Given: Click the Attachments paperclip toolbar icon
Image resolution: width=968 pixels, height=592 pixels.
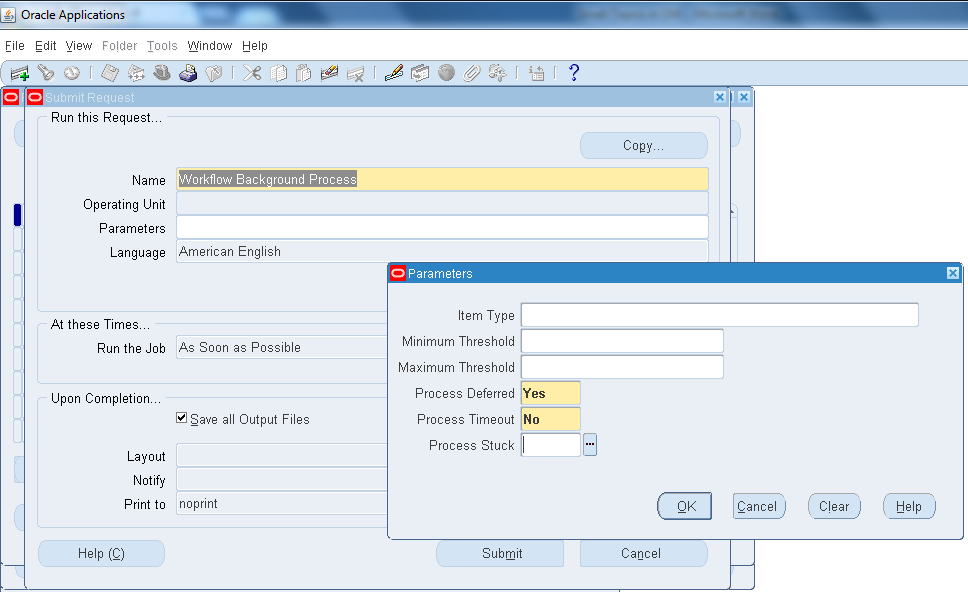Looking at the screenshot, I should [x=472, y=73].
